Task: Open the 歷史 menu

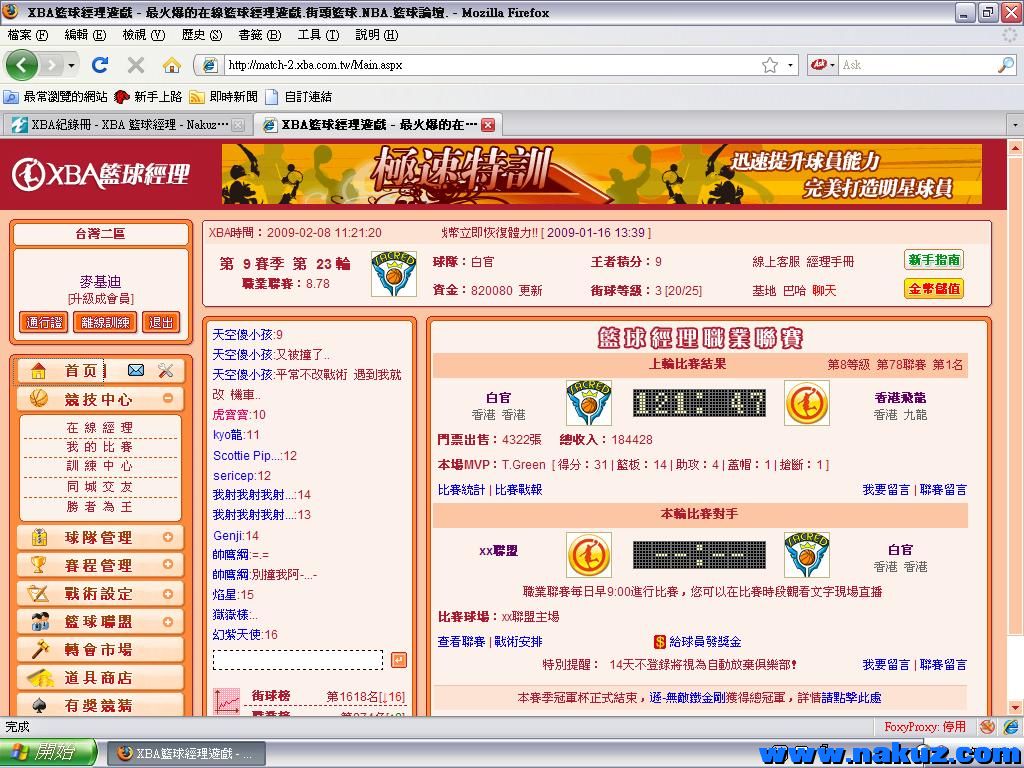Action: tap(202, 35)
